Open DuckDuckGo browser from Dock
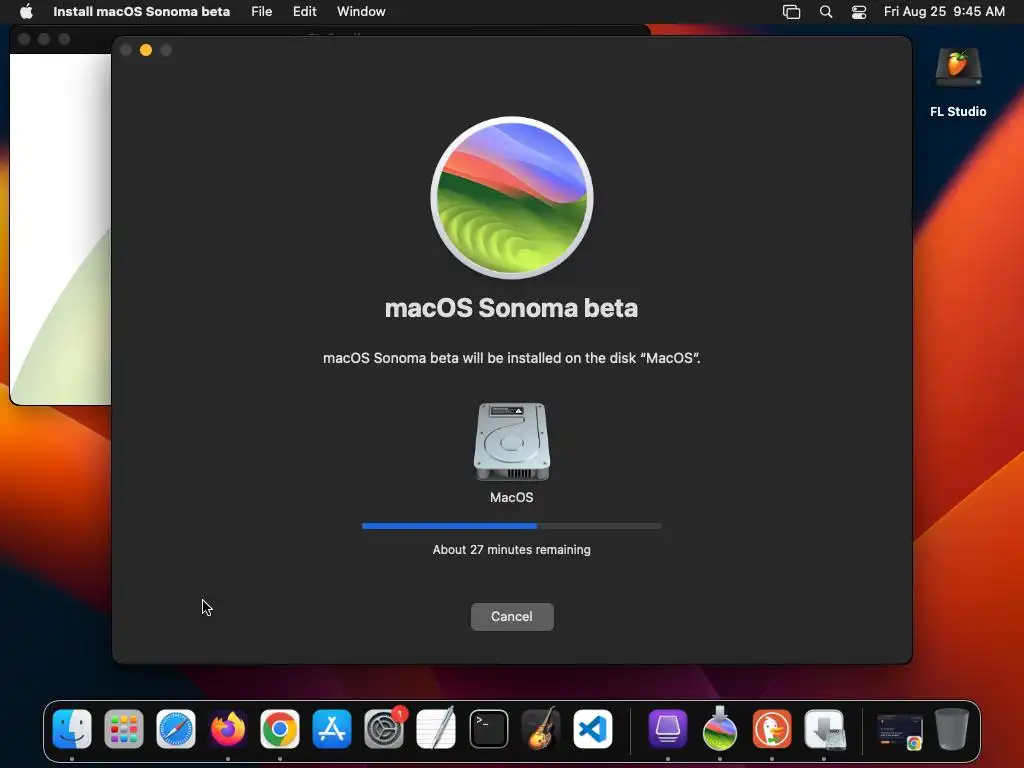 (x=772, y=728)
